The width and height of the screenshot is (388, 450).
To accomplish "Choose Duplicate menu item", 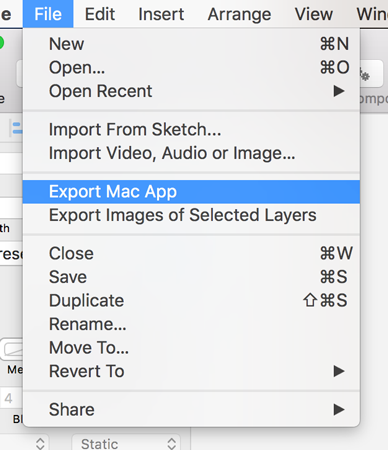I will (x=191, y=300).
